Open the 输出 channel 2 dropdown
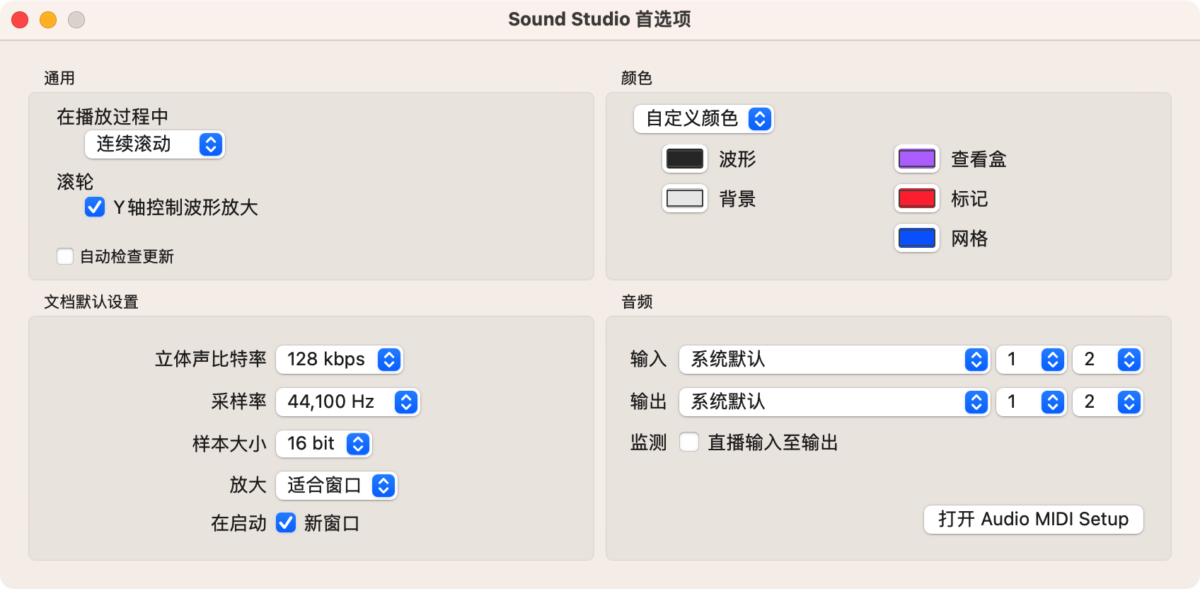Image resolution: width=1200 pixels, height=589 pixels. coord(1107,402)
